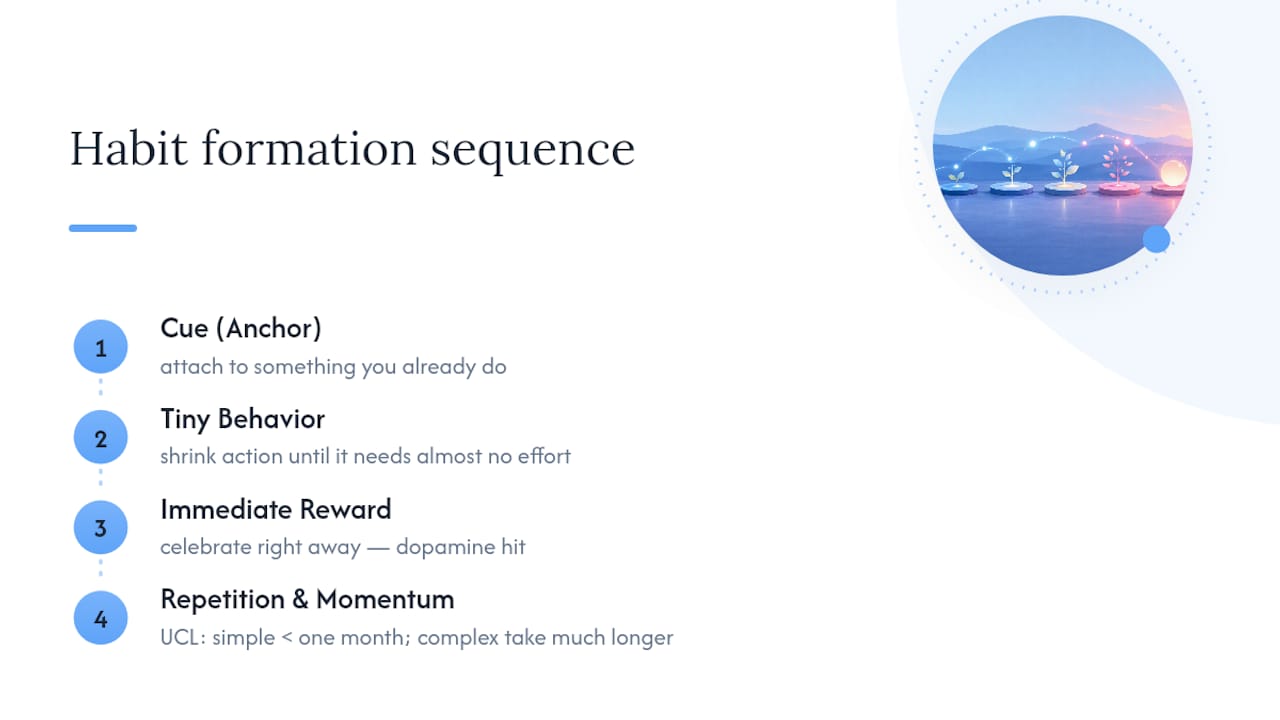Select the 'shrink action until it needs' line

tap(365, 457)
